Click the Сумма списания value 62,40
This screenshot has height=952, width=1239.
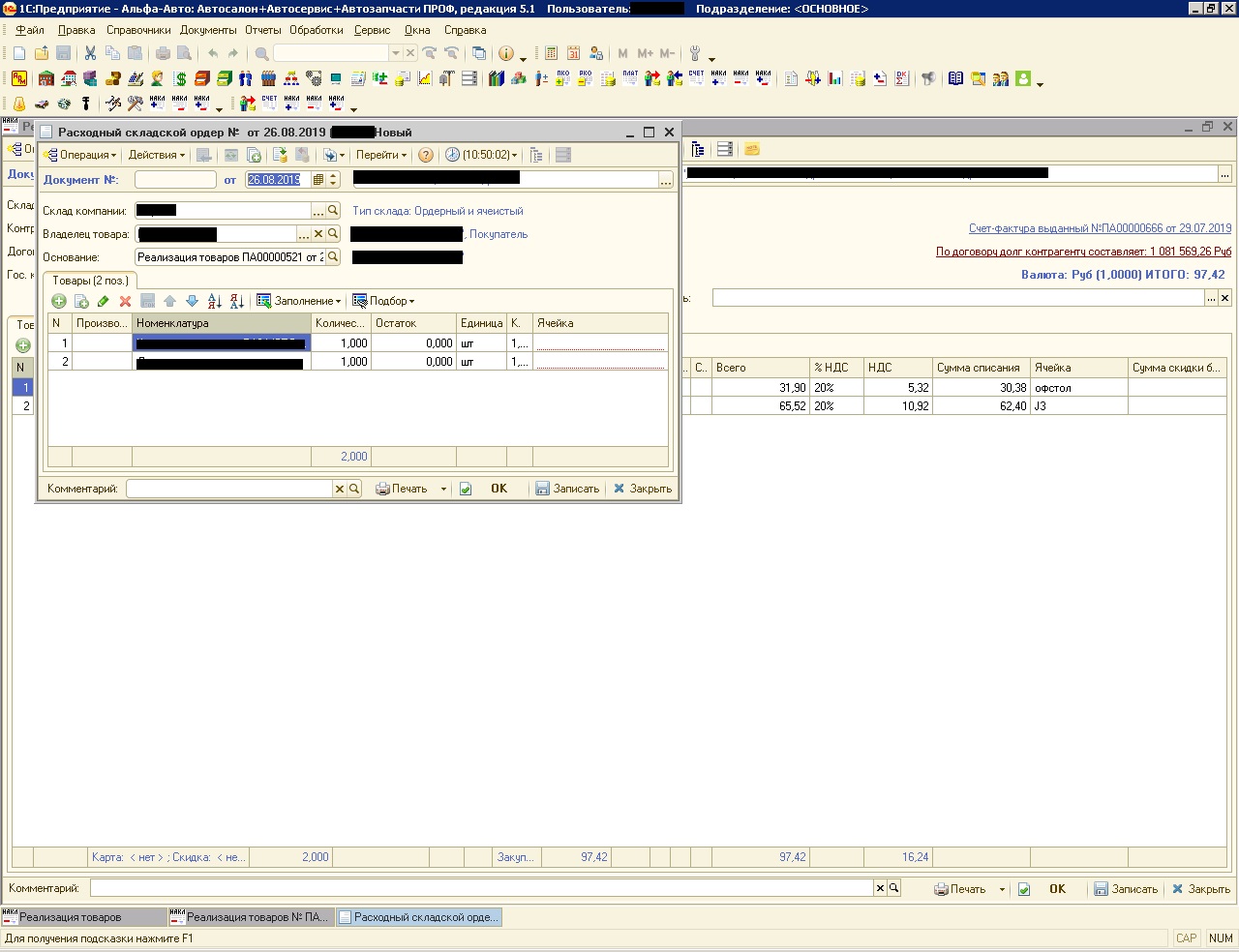point(982,406)
